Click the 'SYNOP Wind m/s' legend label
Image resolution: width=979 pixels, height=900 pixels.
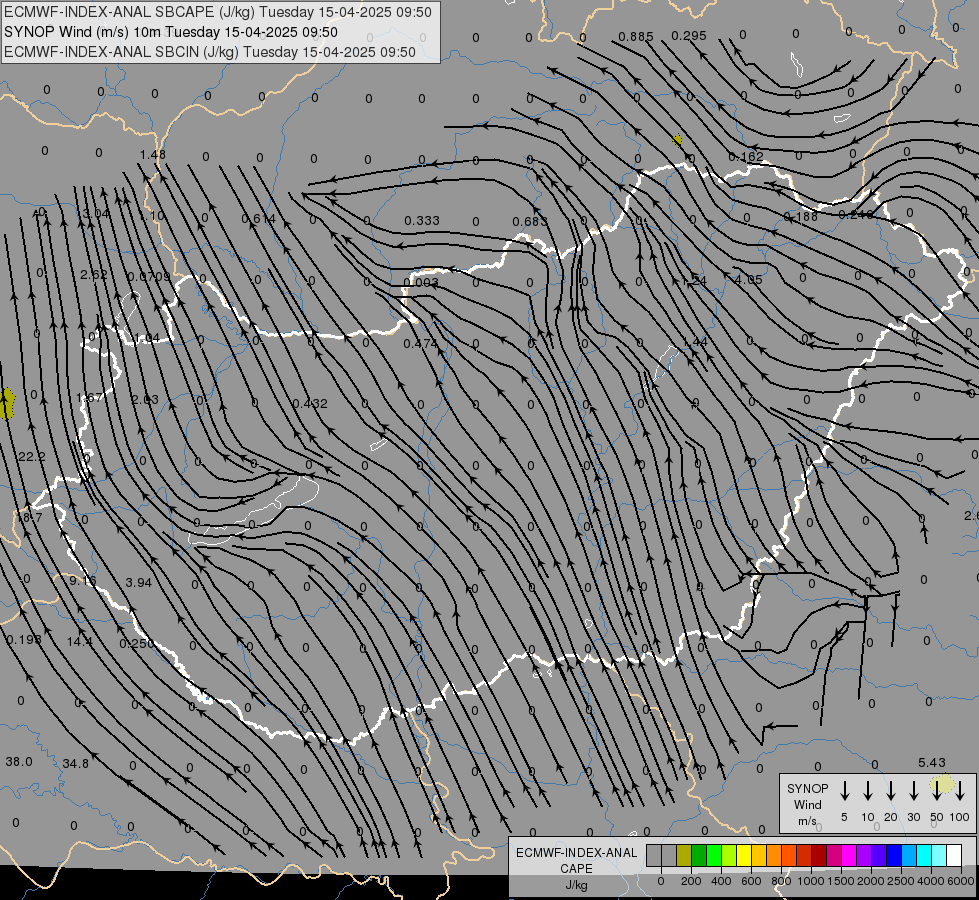pyautogui.click(x=807, y=804)
